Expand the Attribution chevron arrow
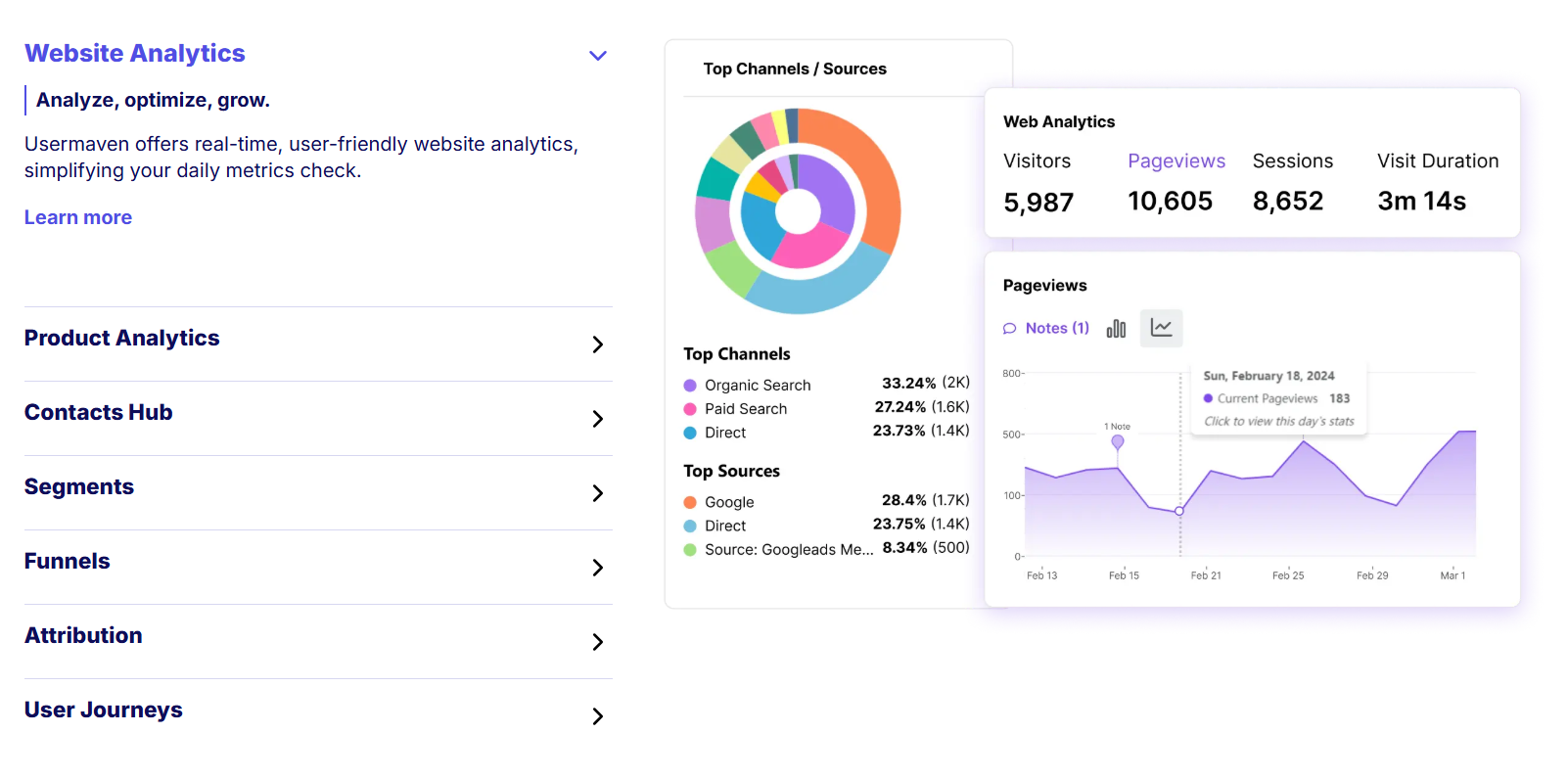 tap(598, 642)
